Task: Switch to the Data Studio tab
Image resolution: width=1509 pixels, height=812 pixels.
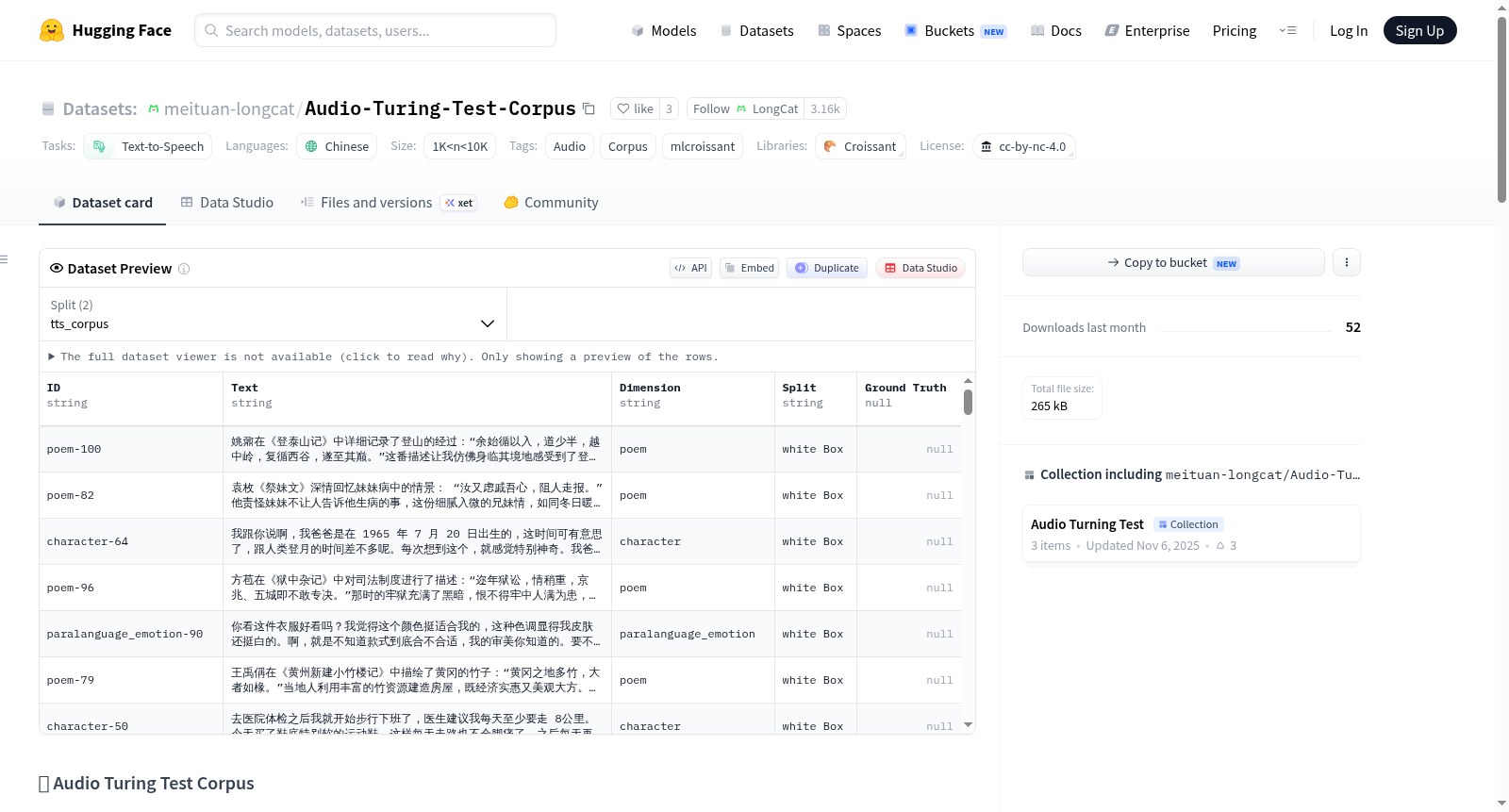Action: tap(227, 203)
